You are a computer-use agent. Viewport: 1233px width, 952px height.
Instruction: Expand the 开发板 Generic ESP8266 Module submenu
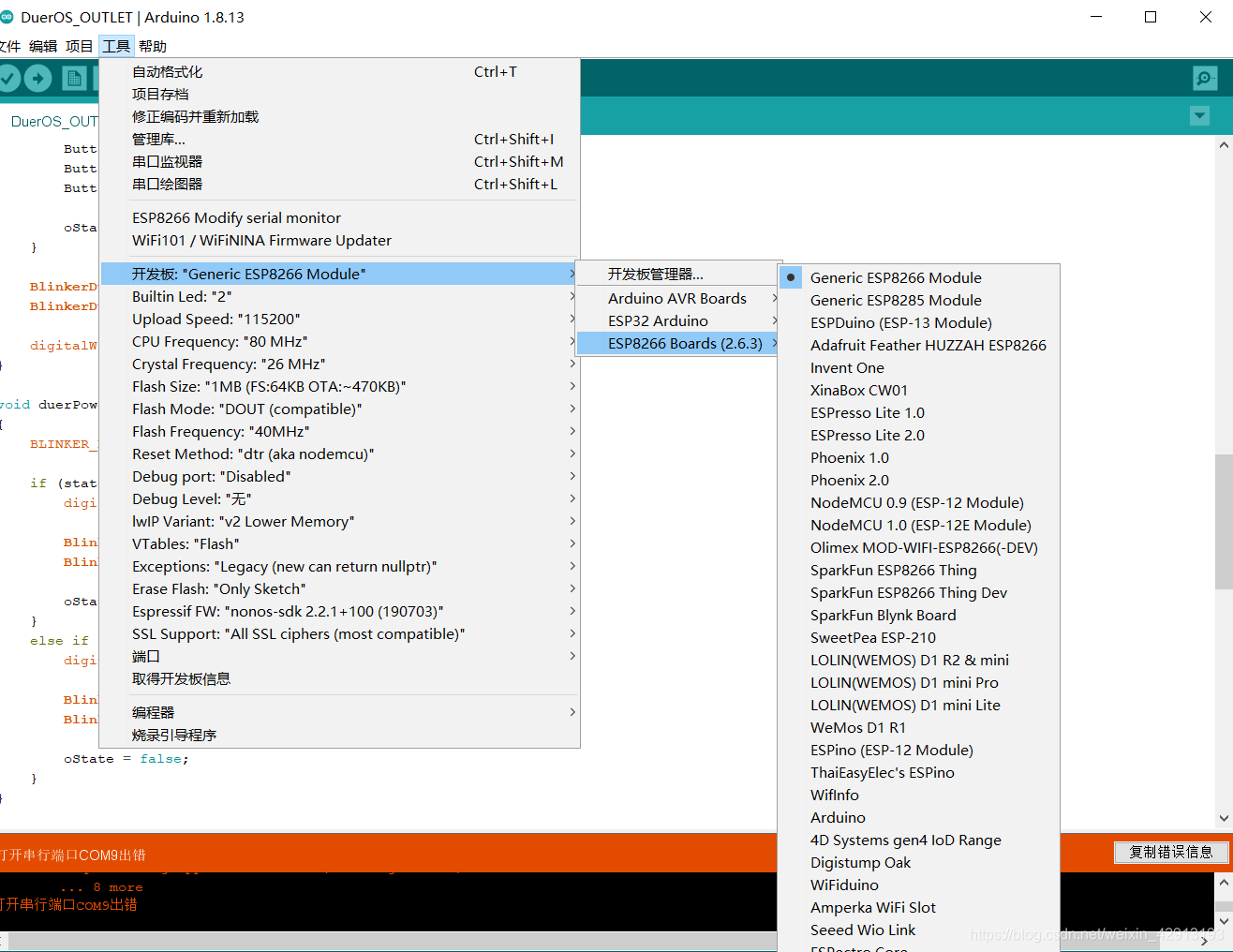(339, 274)
